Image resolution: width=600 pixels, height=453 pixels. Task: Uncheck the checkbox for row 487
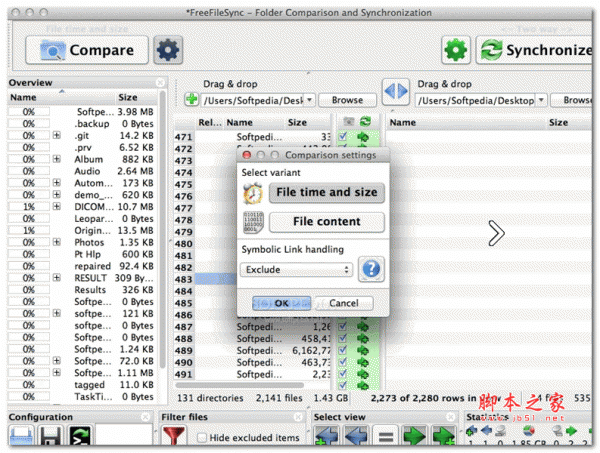tap(343, 326)
